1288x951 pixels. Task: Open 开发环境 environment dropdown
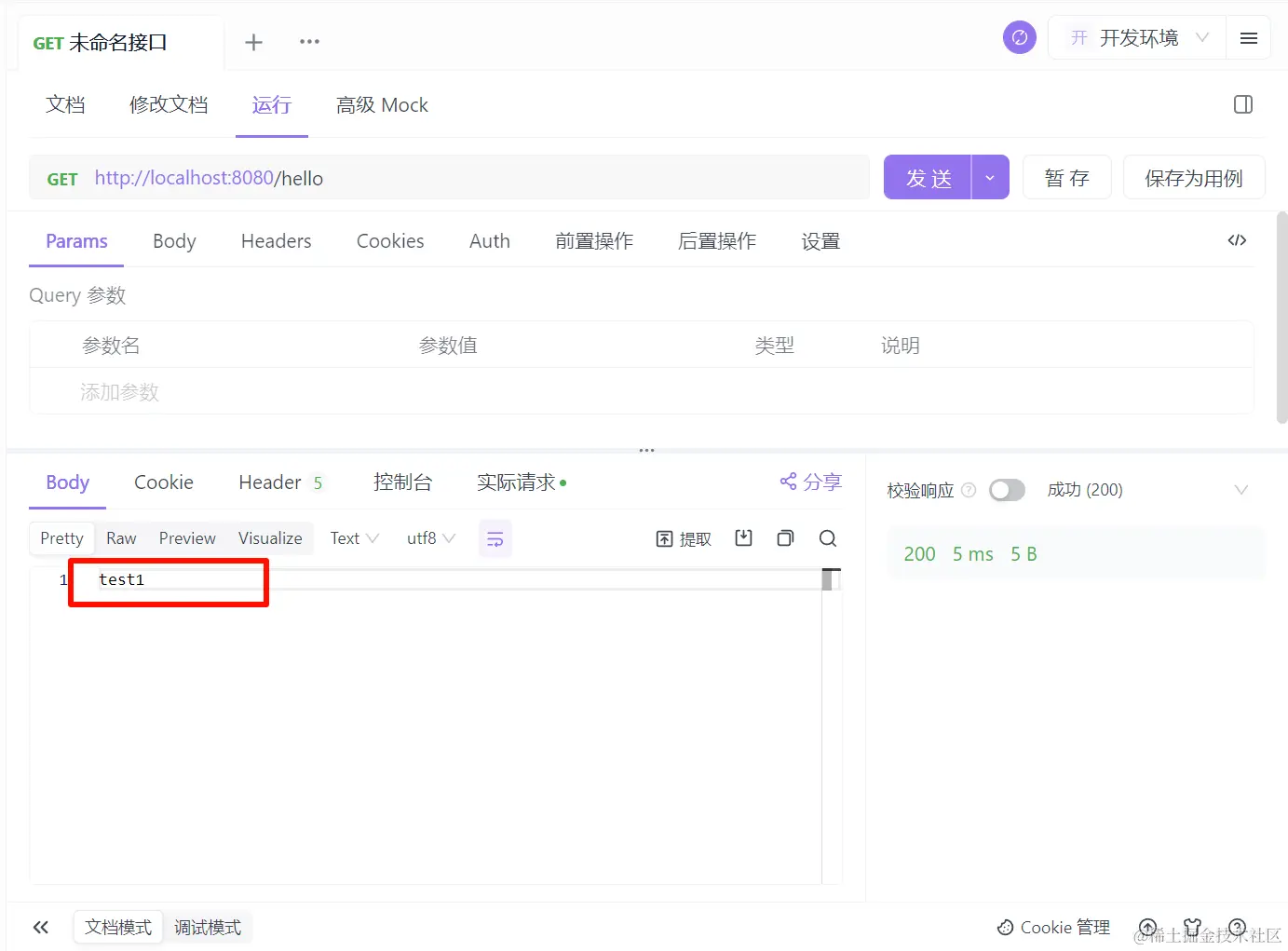[x=1137, y=38]
